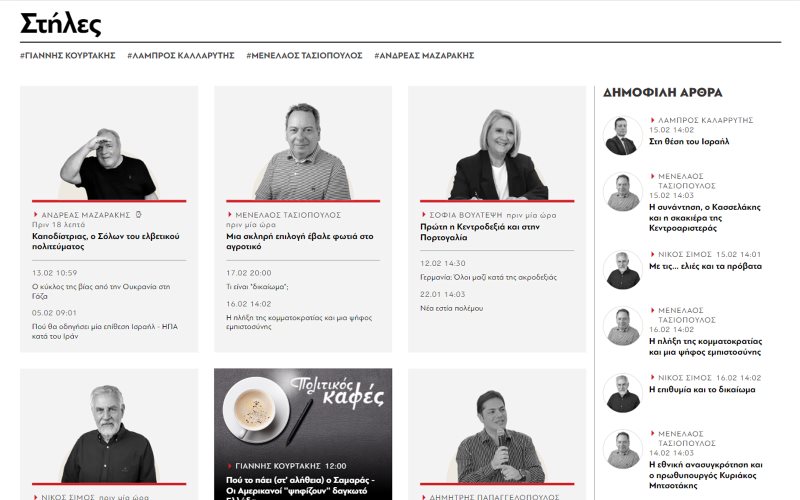Read 'Πρώτη η Κεντροδεξιά και στην Πορτογαλία'
The width and height of the screenshot is (800, 500).
(x=480, y=232)
